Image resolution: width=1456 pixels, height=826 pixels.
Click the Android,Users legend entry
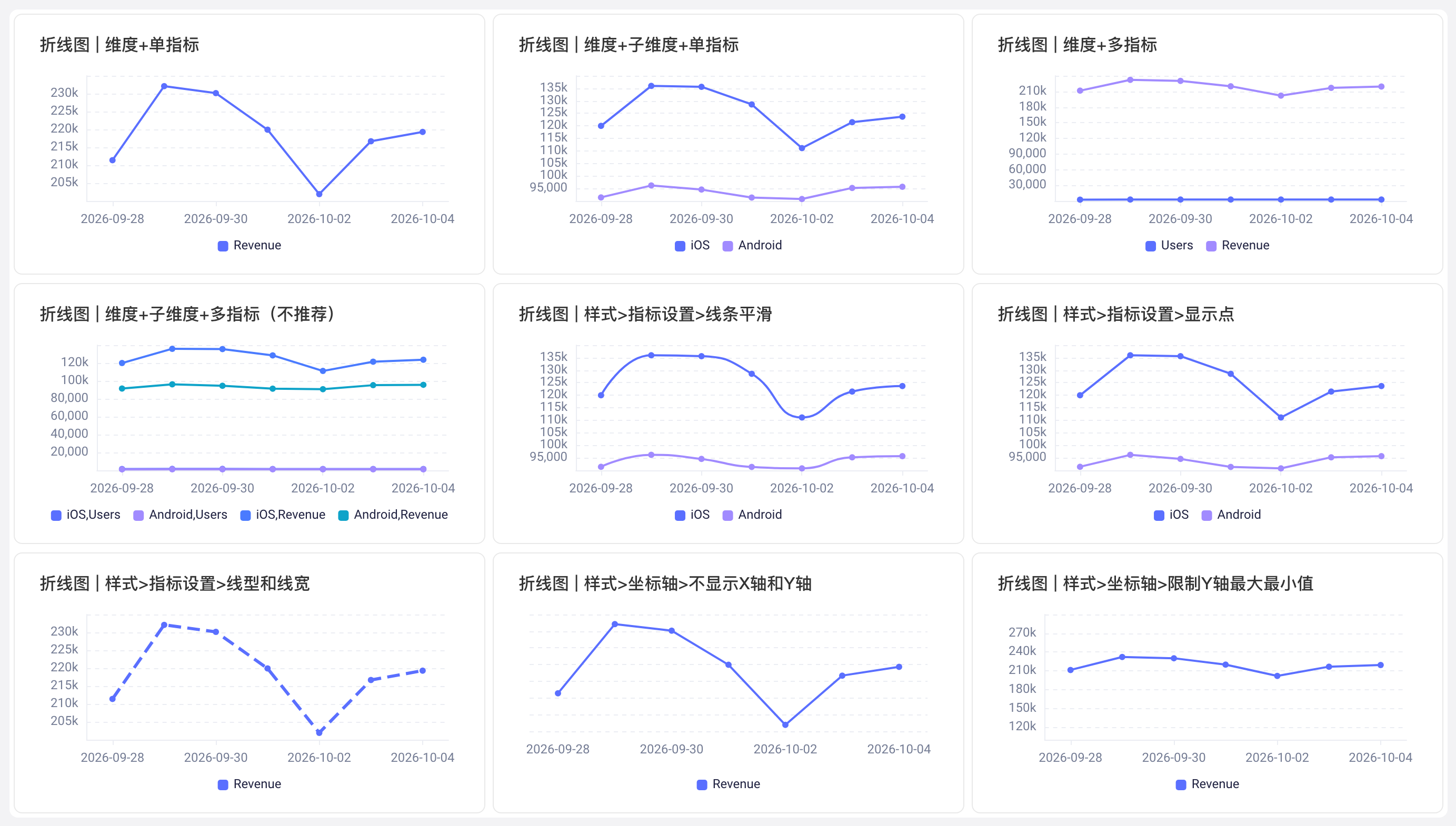(x=180, y=515)
